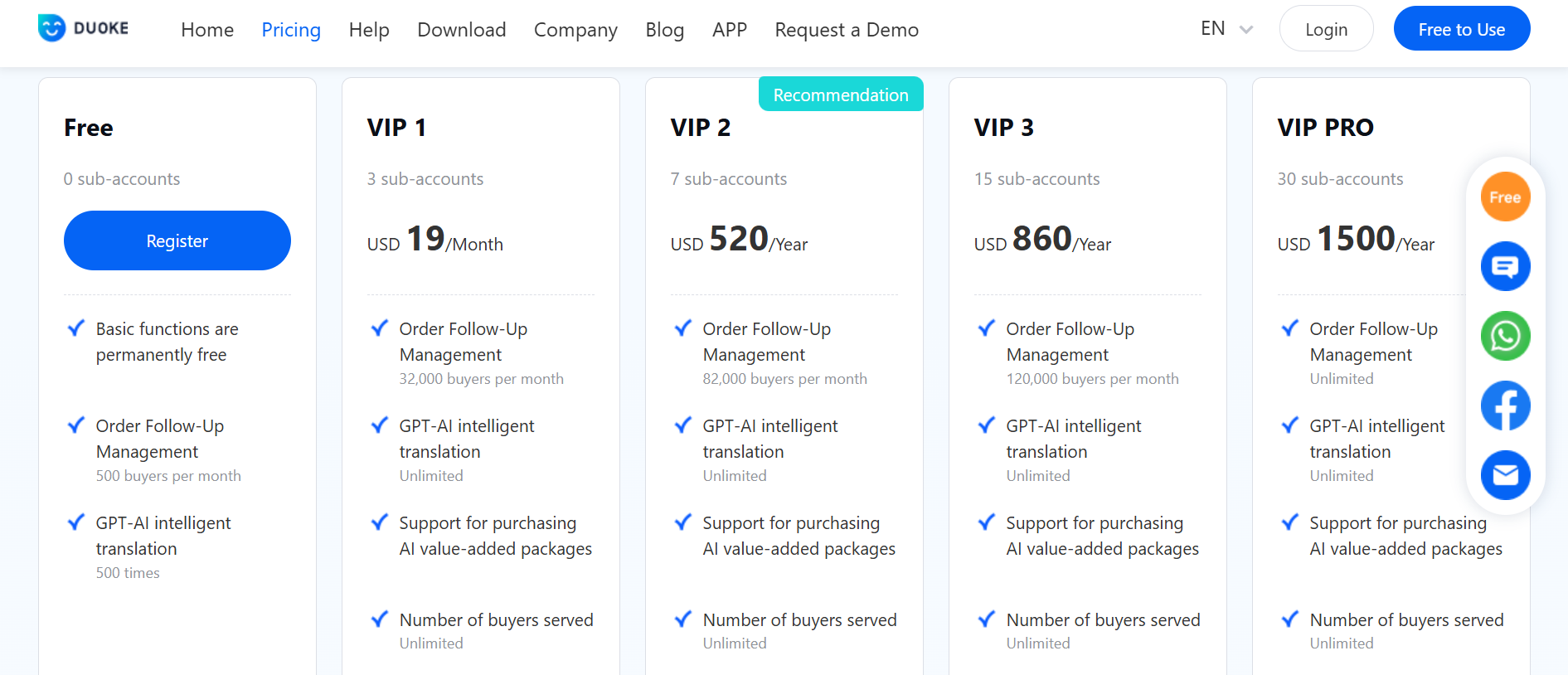Navigate to the Download page
Image resolution: width=1568 pixels, height=675 pixels.
(462, 30)
